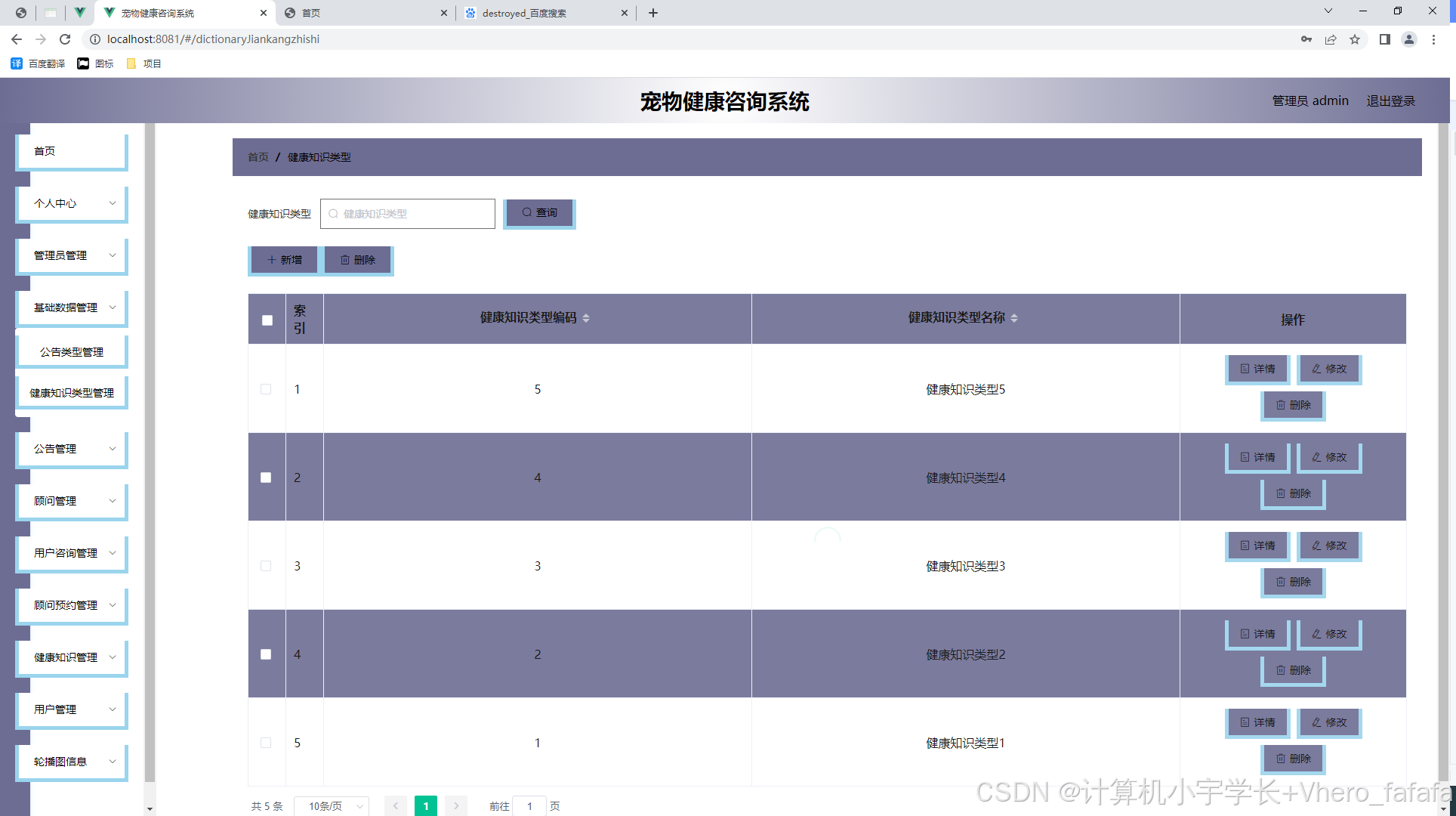
Task: Click the share page icon in address bar
Action: pos(1331,39)
